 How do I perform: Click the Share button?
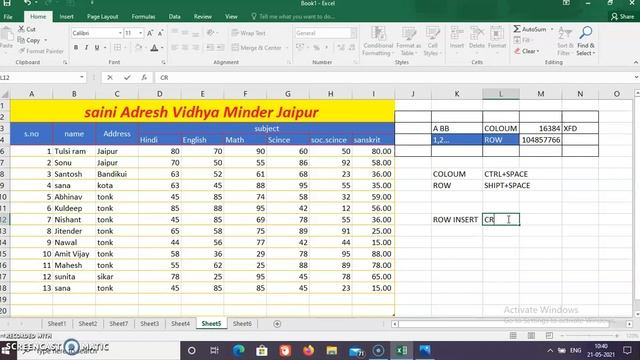(x=622, y=17)
